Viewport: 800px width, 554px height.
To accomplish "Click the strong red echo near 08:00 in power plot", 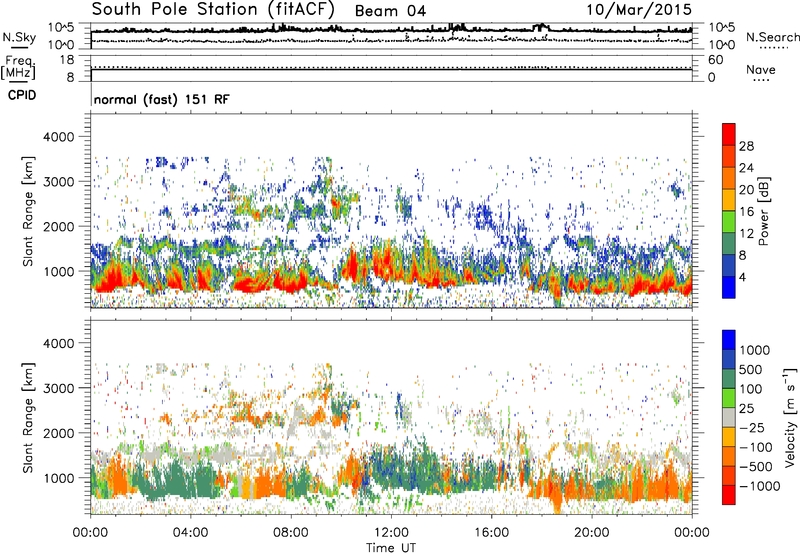I will pyautogui.click(x=291, y=282).
